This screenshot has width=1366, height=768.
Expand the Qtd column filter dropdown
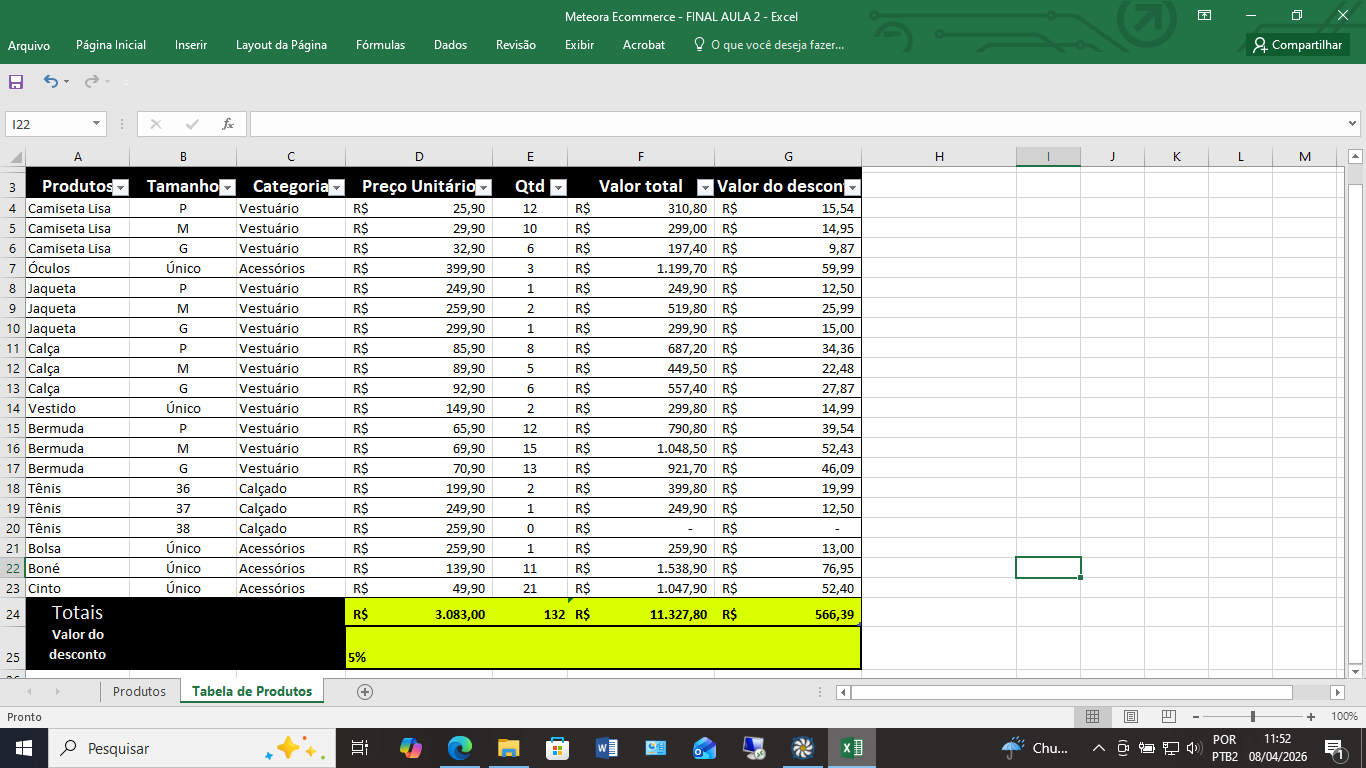click(x=558, y=187)
